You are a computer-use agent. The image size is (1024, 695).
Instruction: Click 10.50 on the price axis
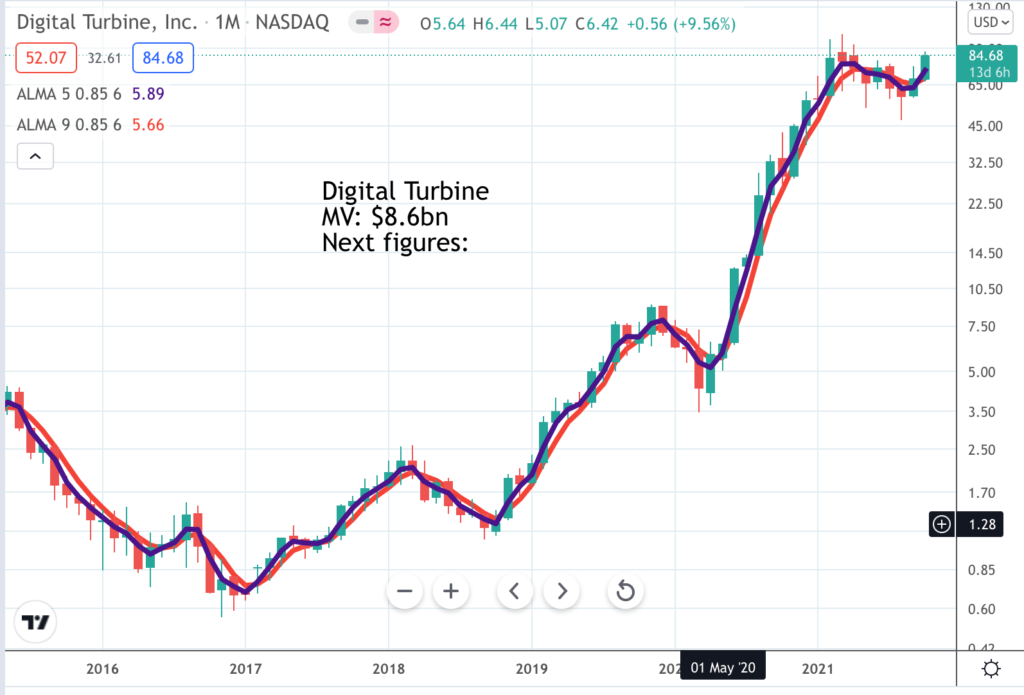coord(985,289)
